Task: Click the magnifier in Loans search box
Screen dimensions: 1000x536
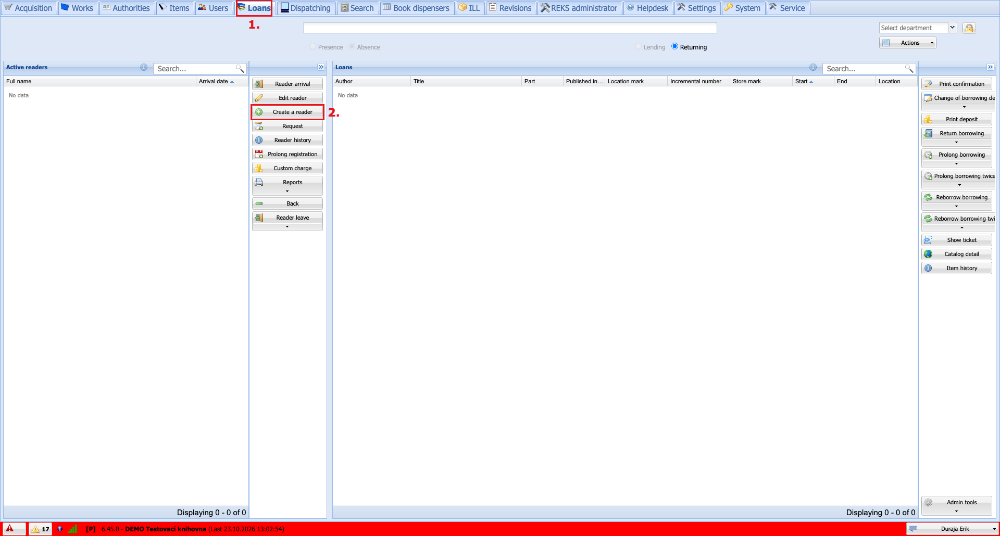Action: [x=909, y=68]
